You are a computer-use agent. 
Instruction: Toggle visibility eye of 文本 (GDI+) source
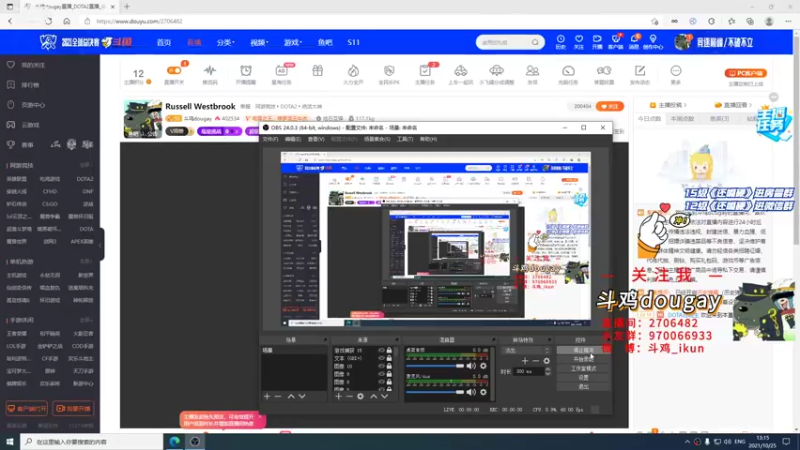click(x=381, y=358)
